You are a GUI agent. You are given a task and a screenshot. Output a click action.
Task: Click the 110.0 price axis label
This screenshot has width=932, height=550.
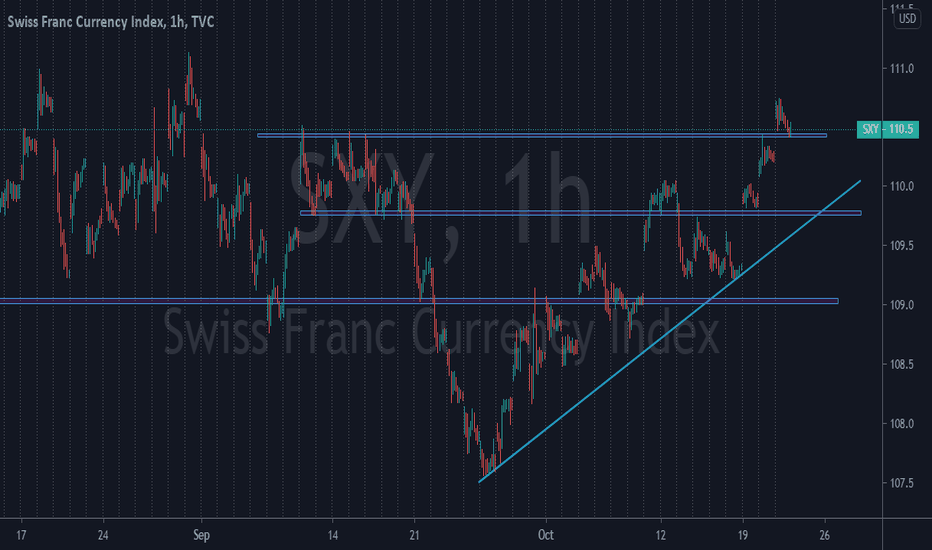point(902,186)
